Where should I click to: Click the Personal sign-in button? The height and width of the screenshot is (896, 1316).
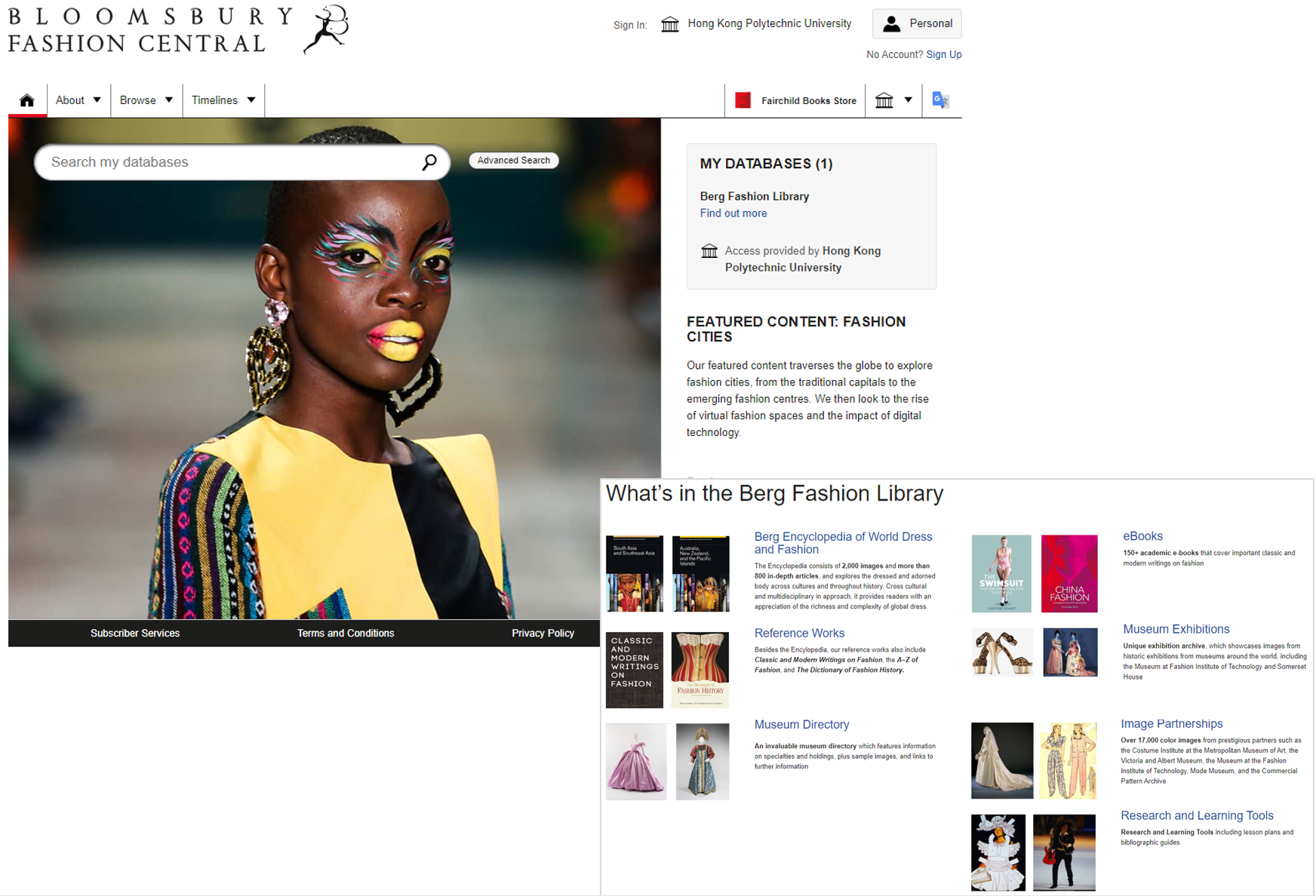(x=917, y=24)
